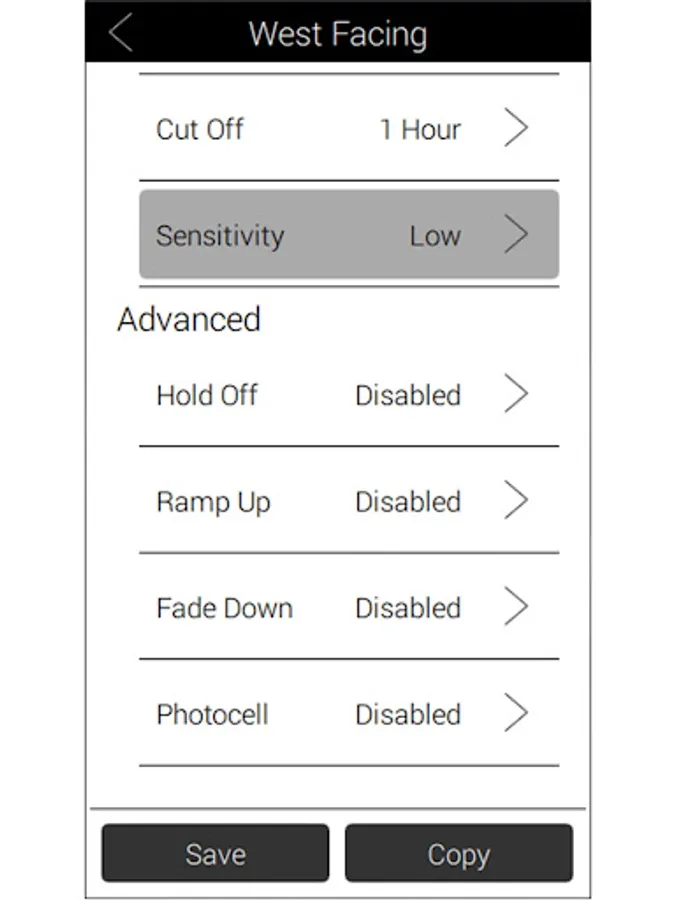Change the Fade Down Disabled value

408,608
